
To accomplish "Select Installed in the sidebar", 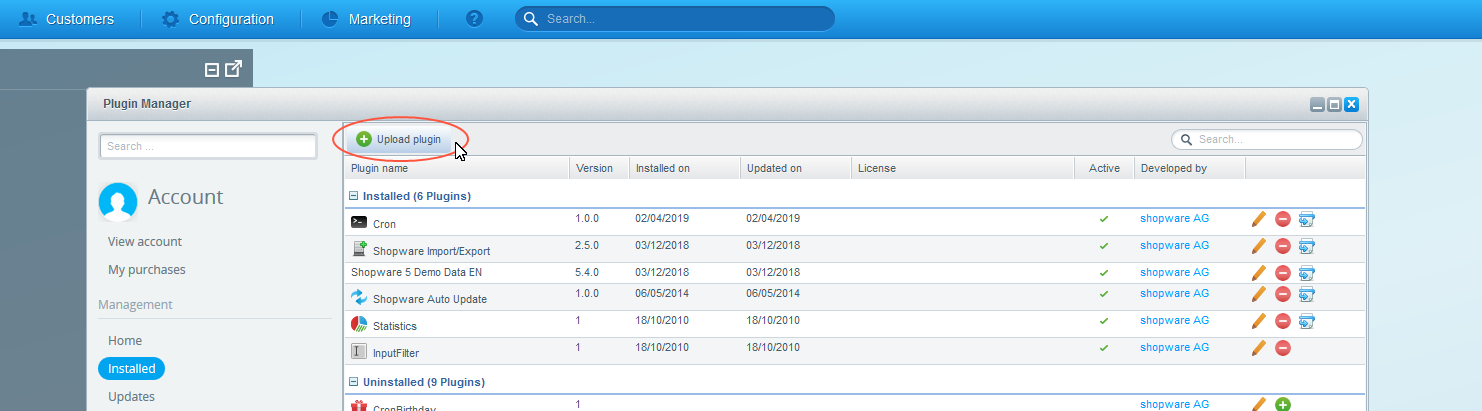I will coord(132,368).
